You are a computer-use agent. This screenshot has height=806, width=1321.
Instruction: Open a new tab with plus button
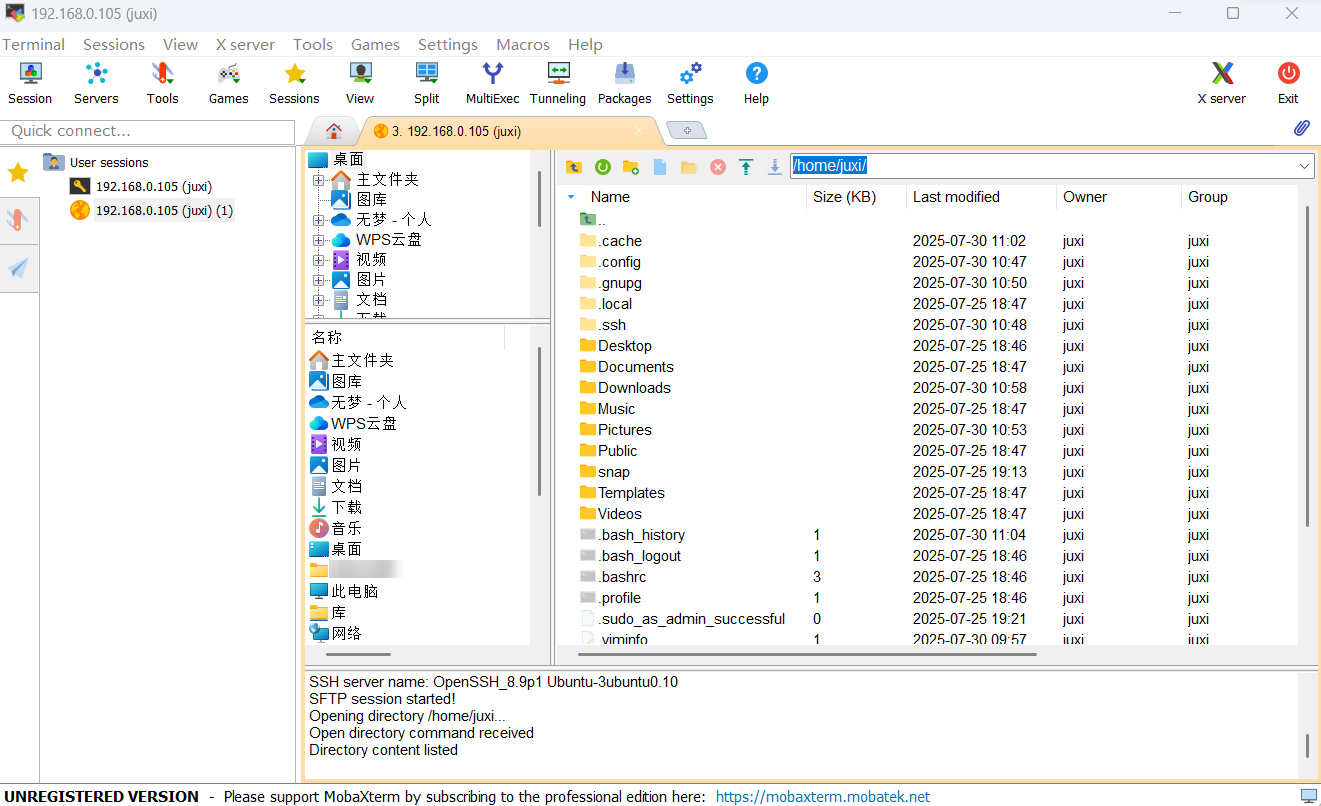tap(687, 131)
